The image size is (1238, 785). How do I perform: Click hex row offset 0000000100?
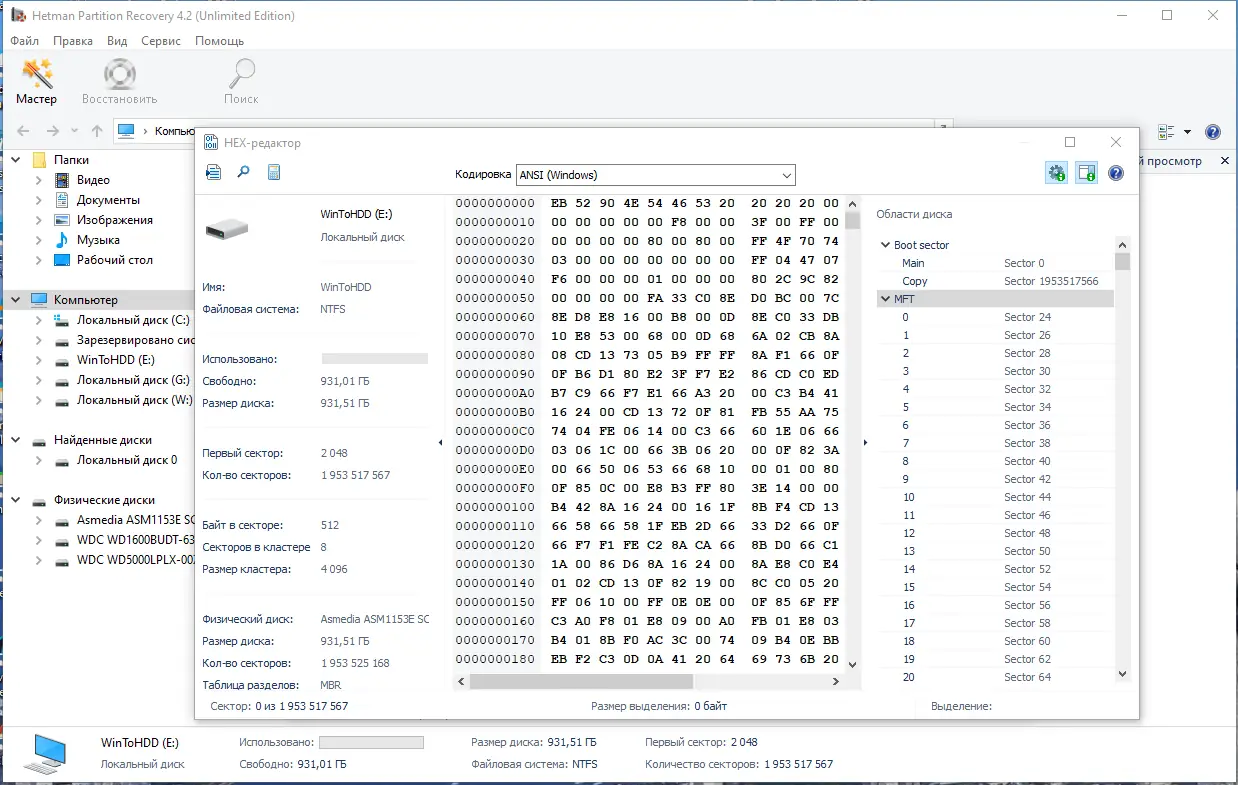tap(495, 509)
